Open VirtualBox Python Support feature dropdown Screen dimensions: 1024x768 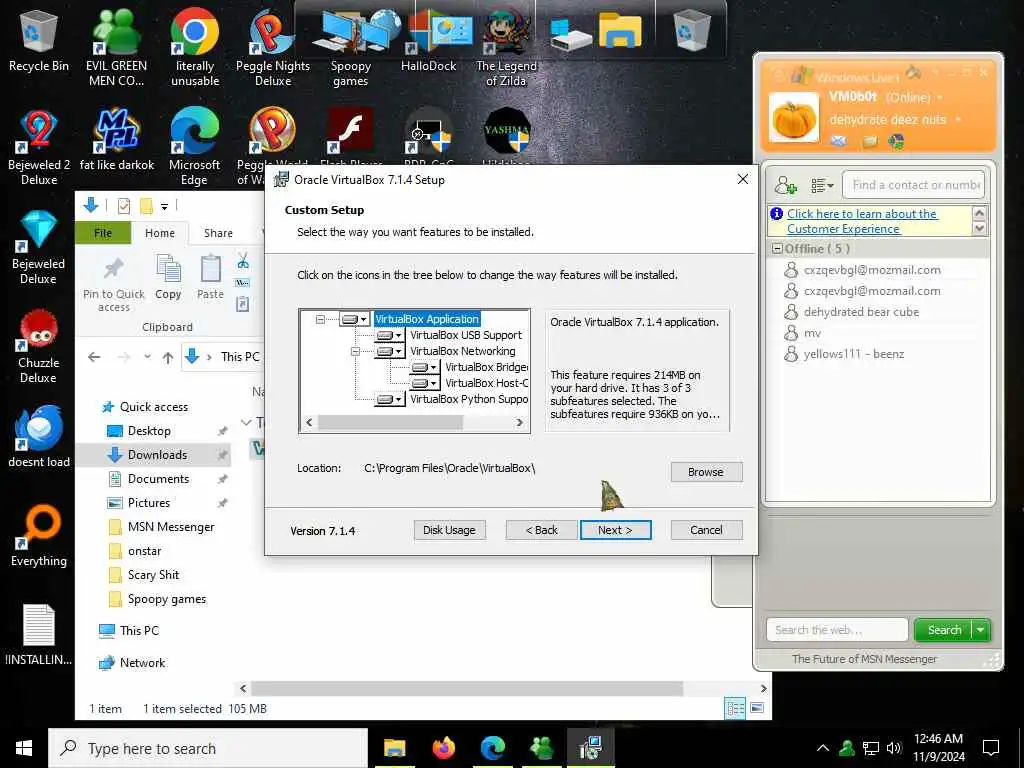pos(390,399)
